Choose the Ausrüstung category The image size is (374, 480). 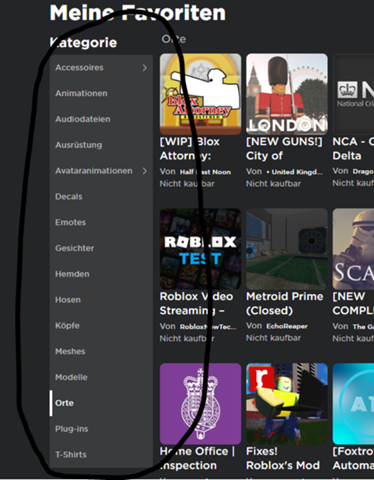click(101, 145)
